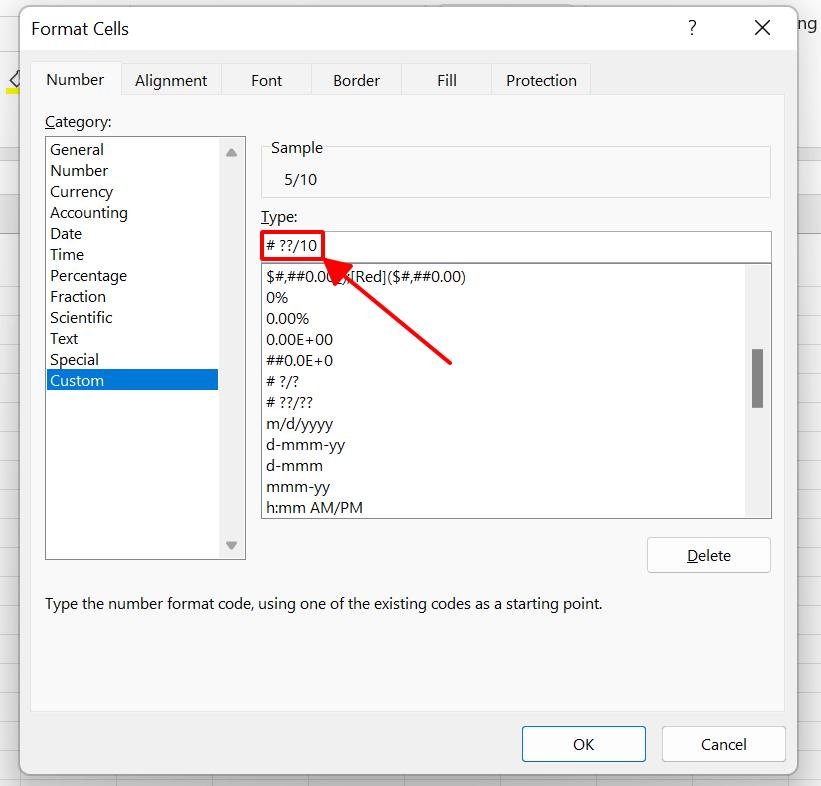Select the Text category
This screenshot has height=786, width=821.
pos(132,338)
